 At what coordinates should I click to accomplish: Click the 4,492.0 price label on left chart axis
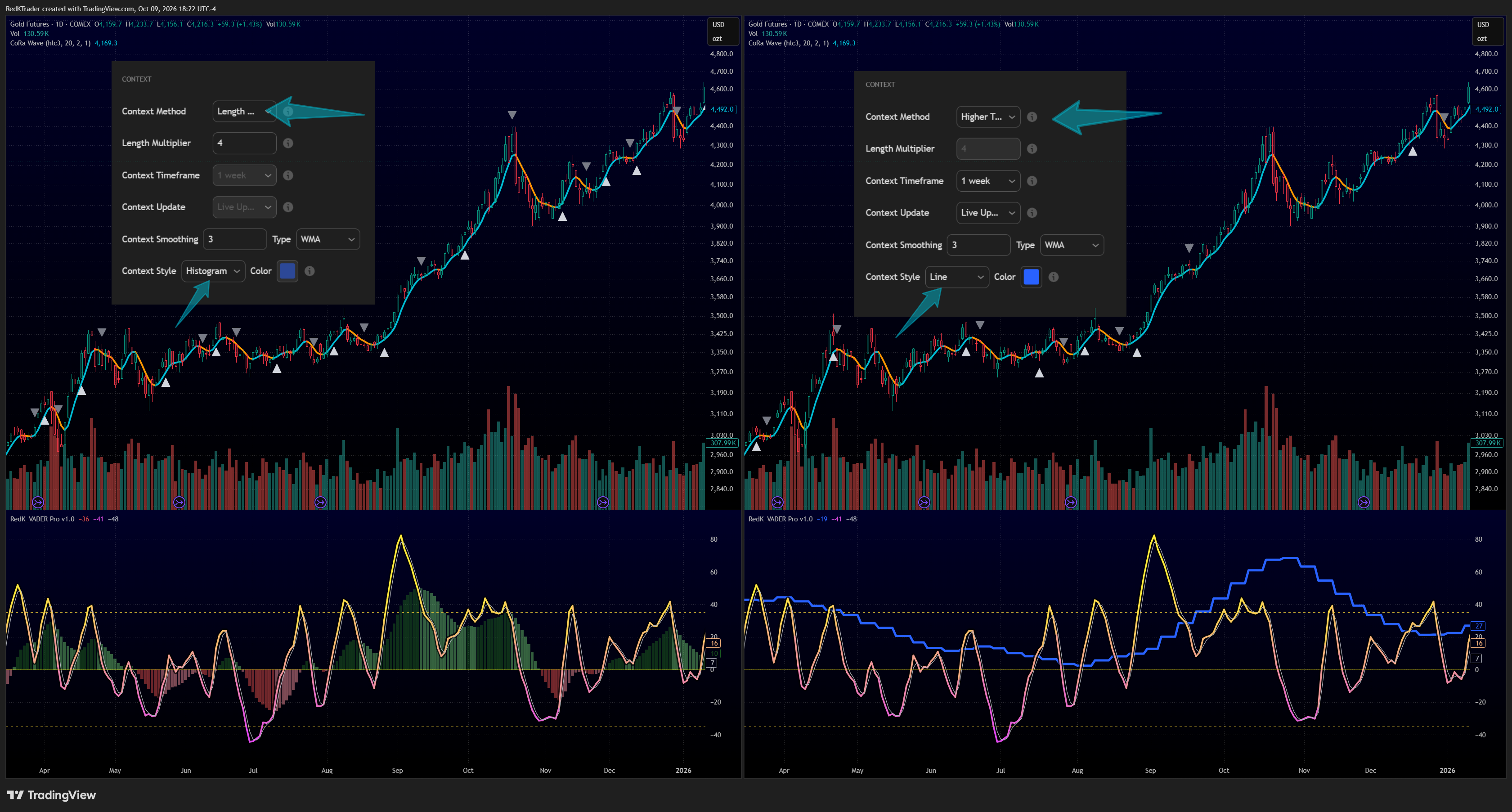click(x=722, y=109)
